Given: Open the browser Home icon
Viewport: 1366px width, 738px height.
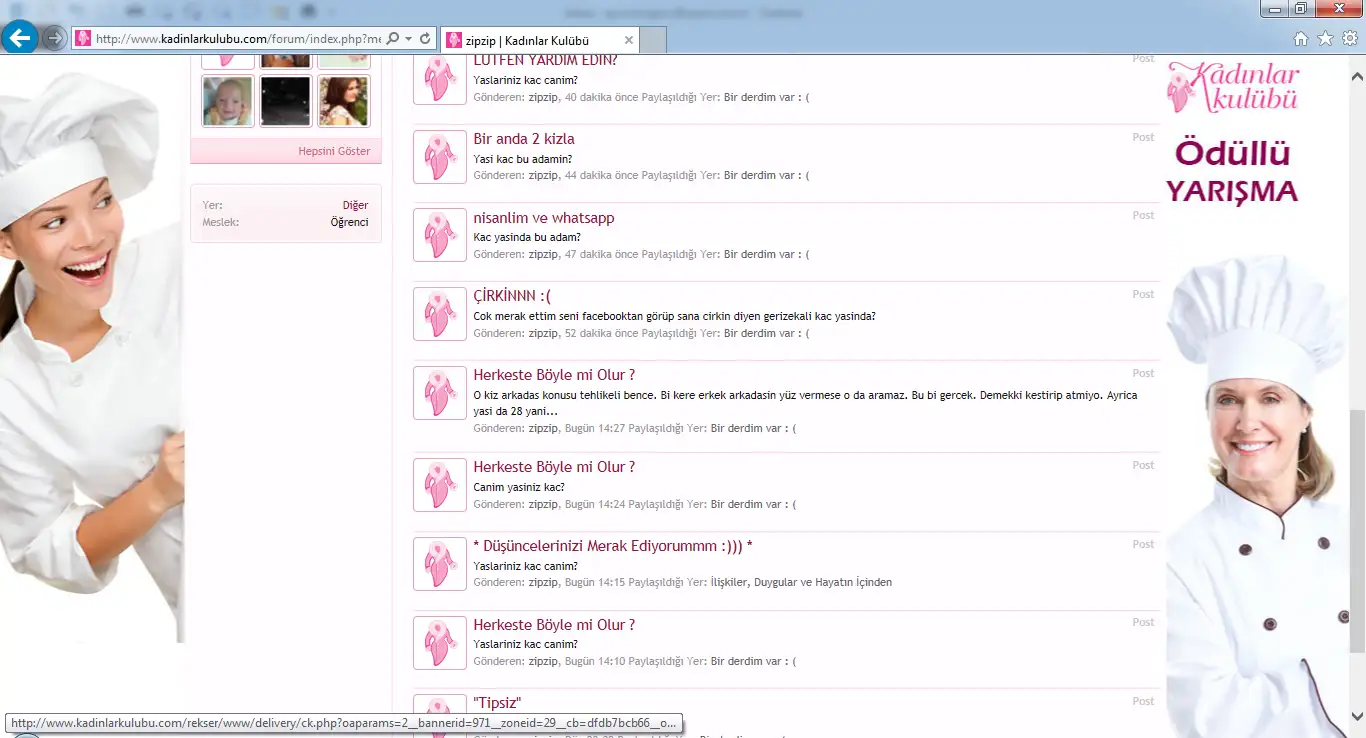Looking at the screenshot, I should (1300, 39).
